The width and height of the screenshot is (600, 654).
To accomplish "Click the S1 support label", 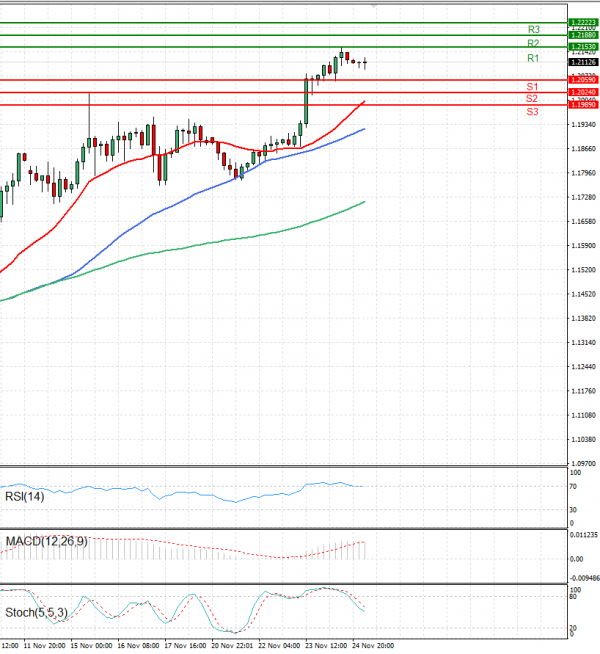I will (x=532, y=87).
